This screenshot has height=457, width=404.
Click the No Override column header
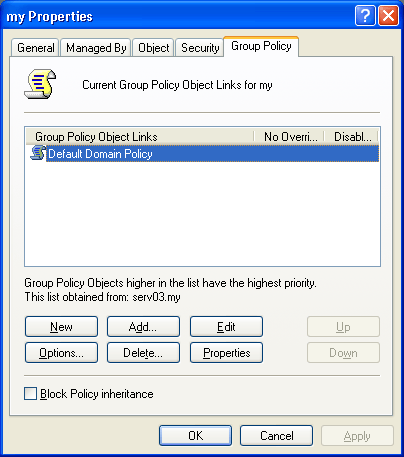point(289,137)
